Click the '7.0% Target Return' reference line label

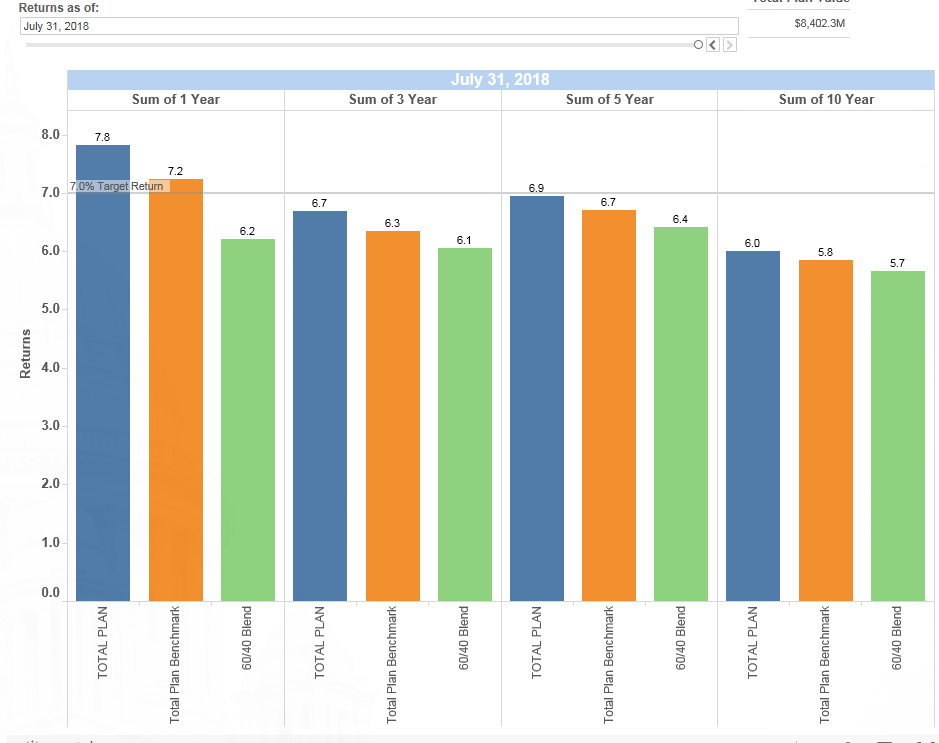pos(116,186)
